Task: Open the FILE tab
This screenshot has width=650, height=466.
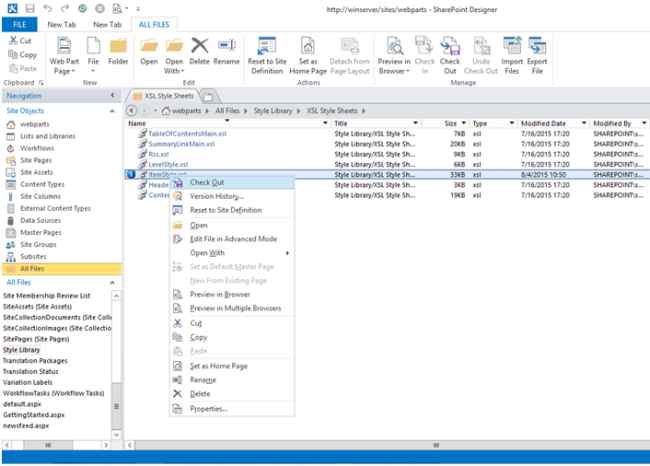Action: [19, 22]
